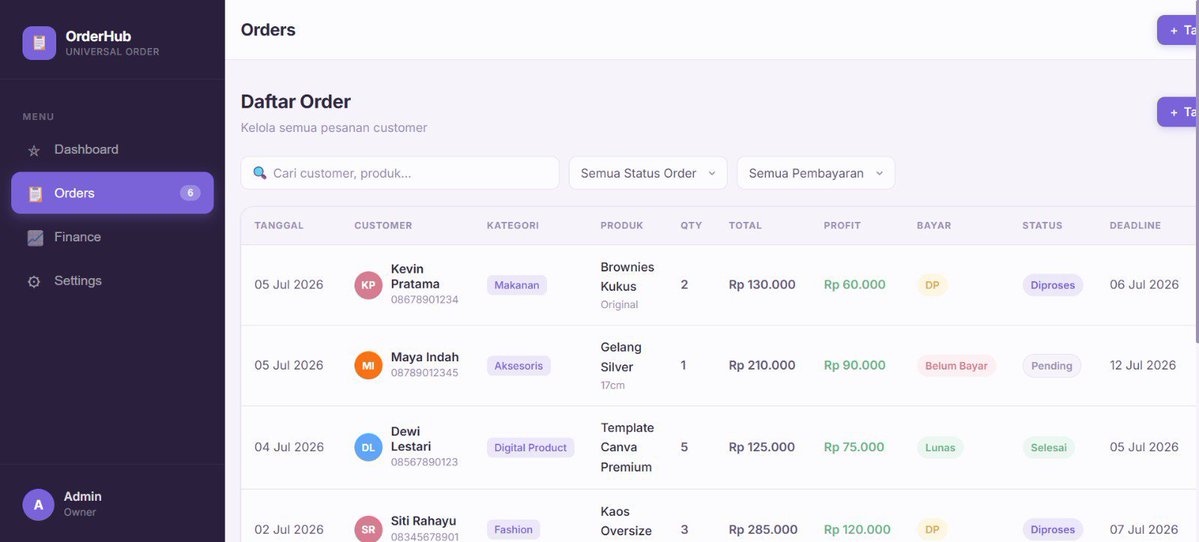Viewport: 1199px width, 542px height.
Task: Click the Fashion category tag
Action: point(513,529)
